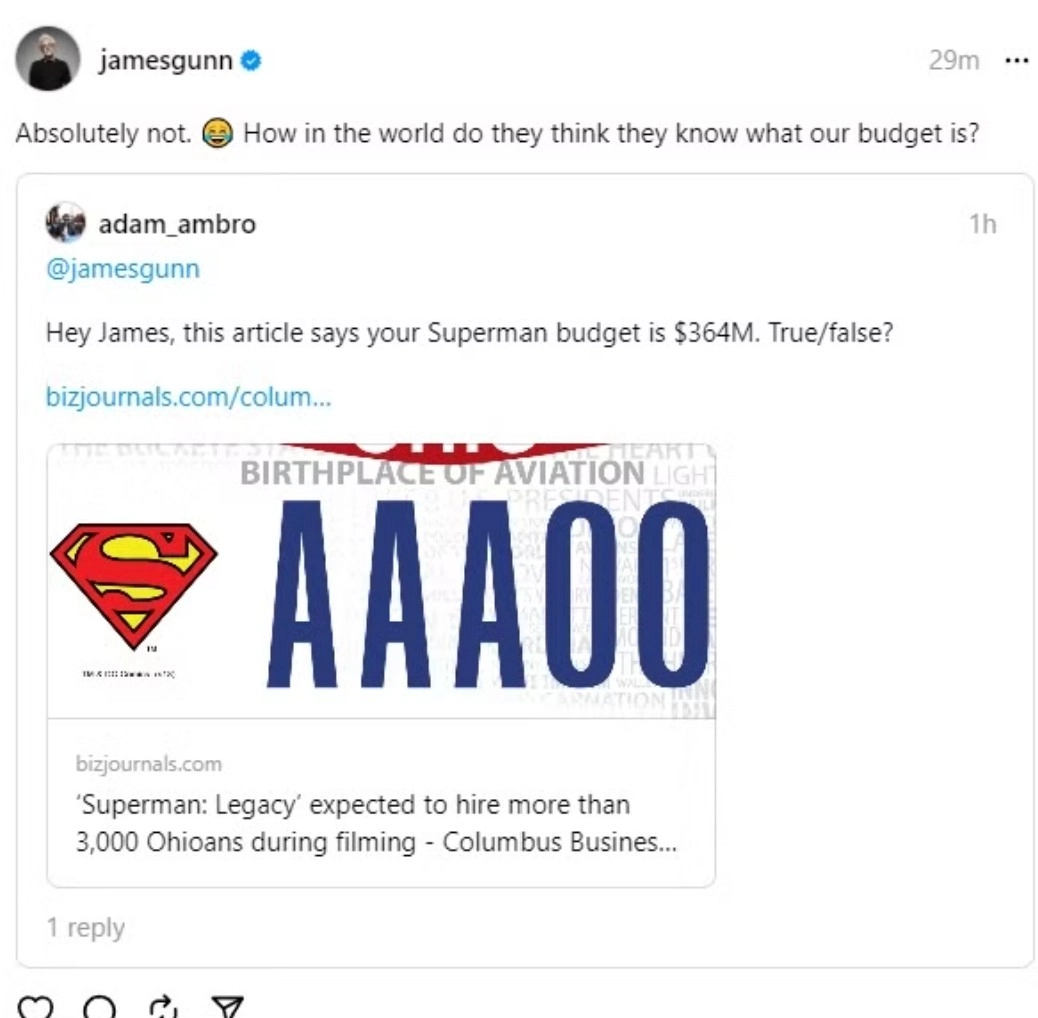Click the blue verified badge next to jamesgunn
Image resolution: width=1038 pixels, height=1018 pixels.
click(252, 61)
